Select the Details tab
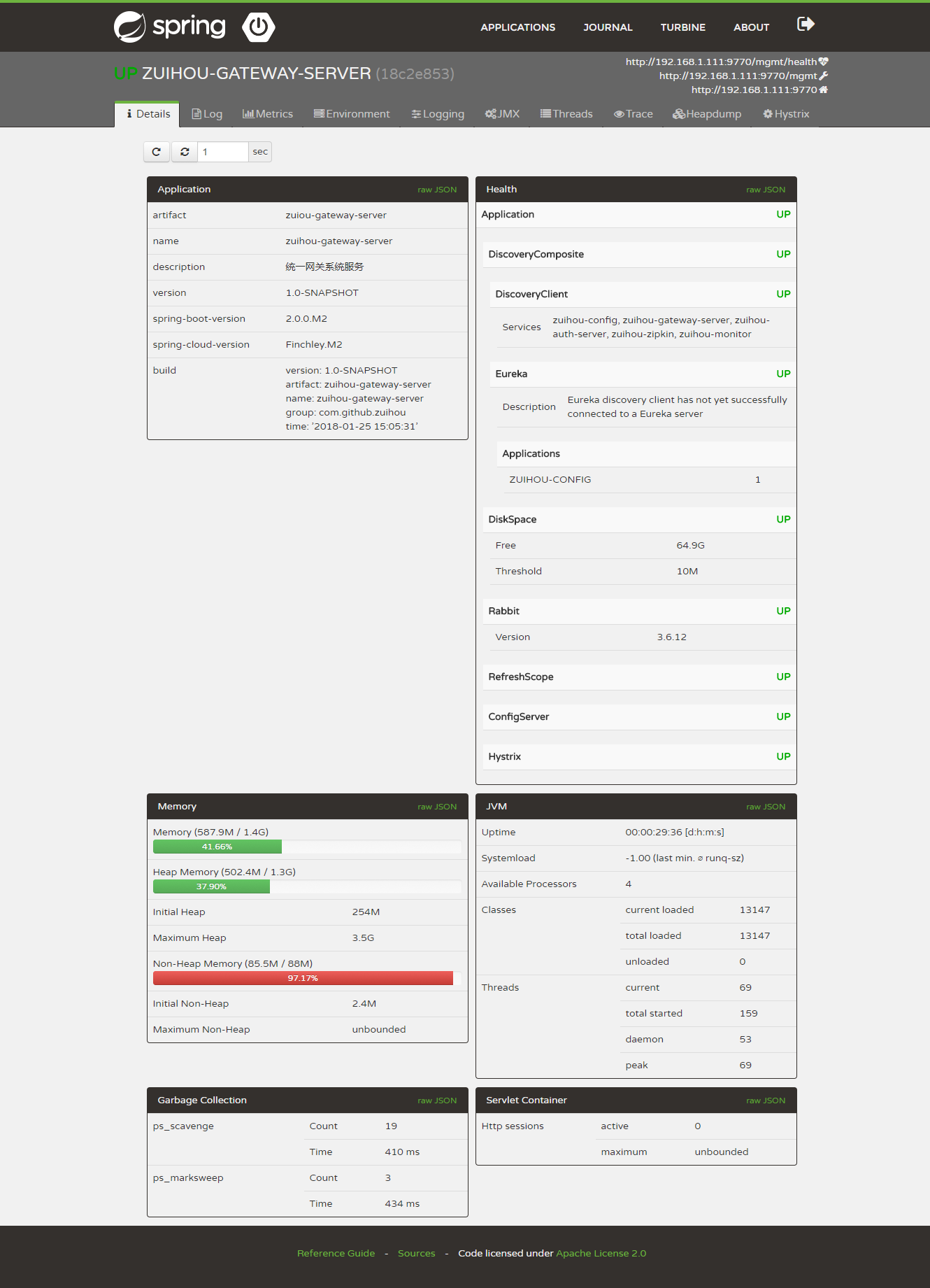The image size is (930, 1288). pyautogui.click(x=148, y=114)
